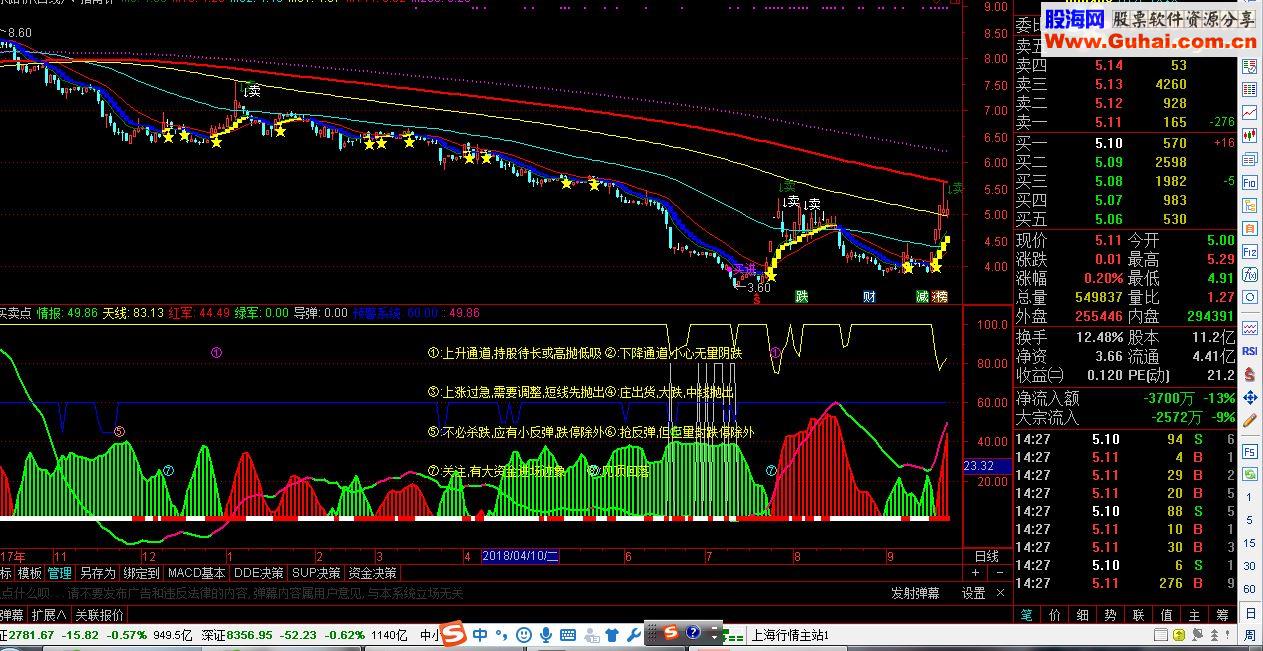Image resolution: width=1263 pixels, height=651 pixels.
Task: Switch to 资金决策 indicator tab
Action: click(x=372, y=573)
